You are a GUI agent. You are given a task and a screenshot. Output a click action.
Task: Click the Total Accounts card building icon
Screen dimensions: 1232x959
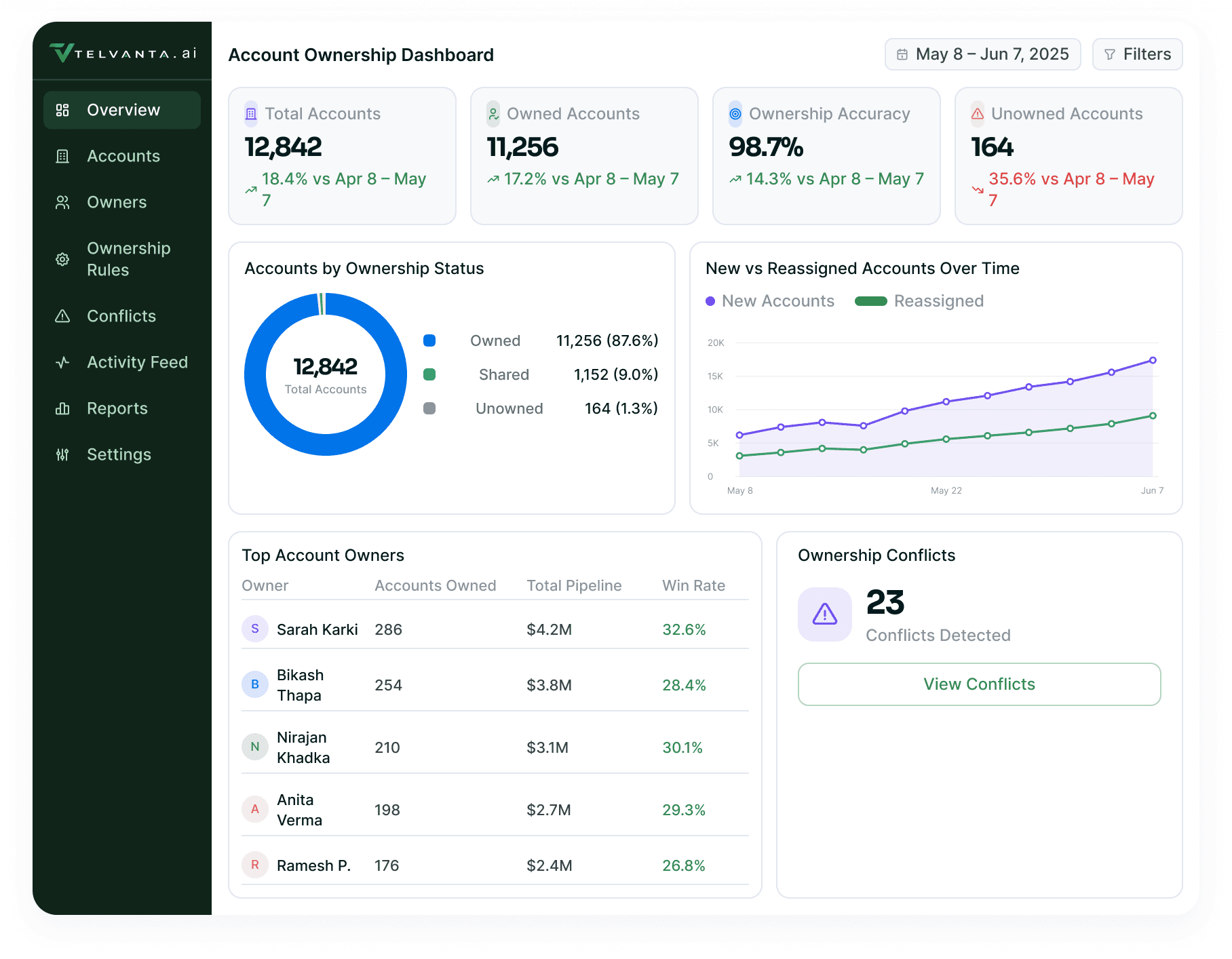pos(251,114)
